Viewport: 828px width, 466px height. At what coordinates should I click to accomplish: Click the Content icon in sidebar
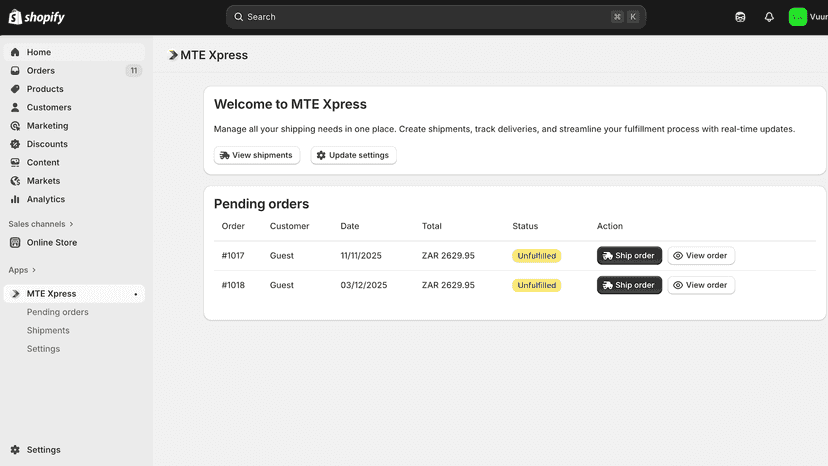(15, 162)
